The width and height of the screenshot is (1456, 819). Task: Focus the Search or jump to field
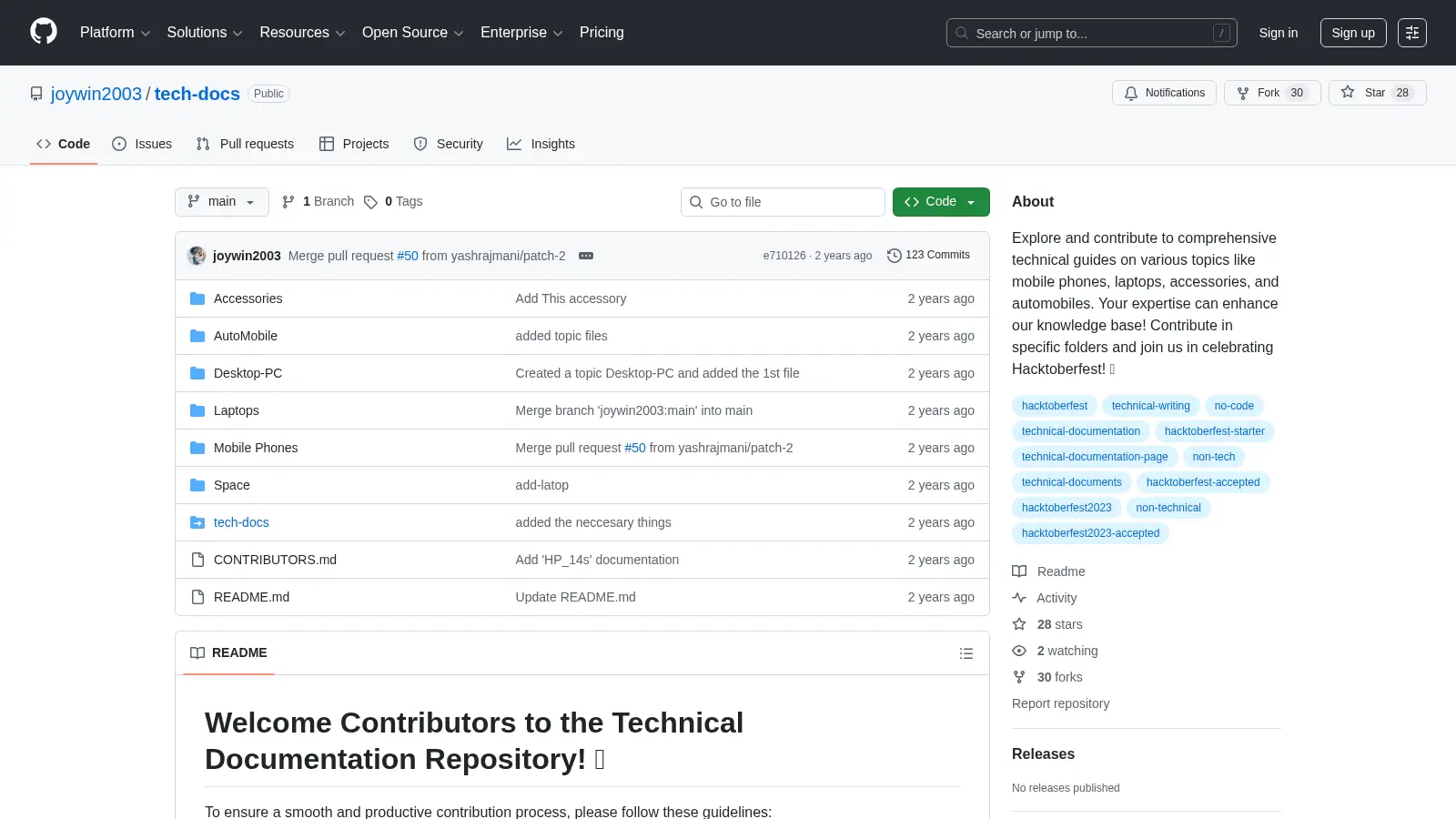1092,33
